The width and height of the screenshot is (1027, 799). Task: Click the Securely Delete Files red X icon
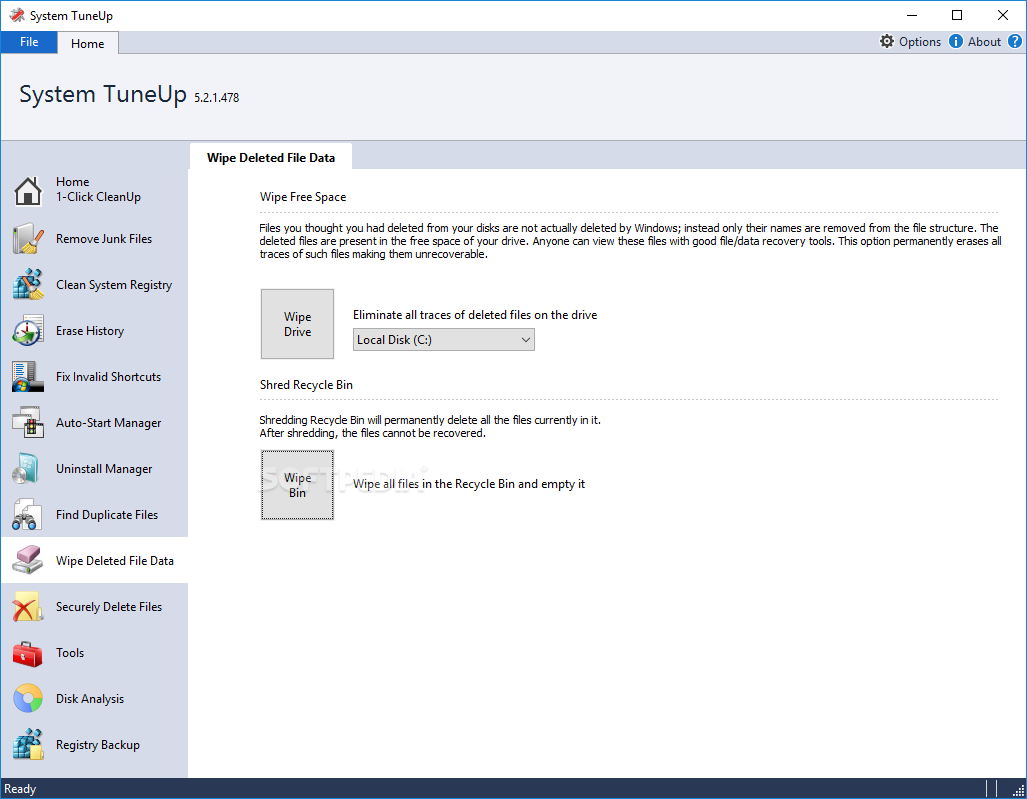pos(28,606)
